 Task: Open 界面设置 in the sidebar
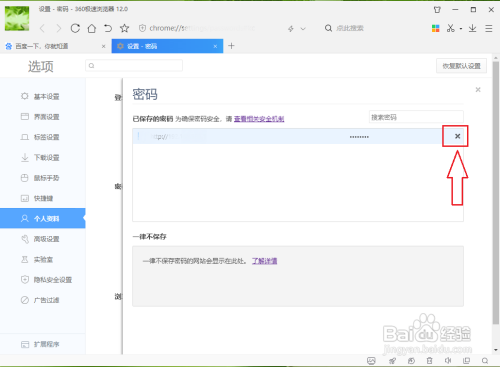click(43, 117)
